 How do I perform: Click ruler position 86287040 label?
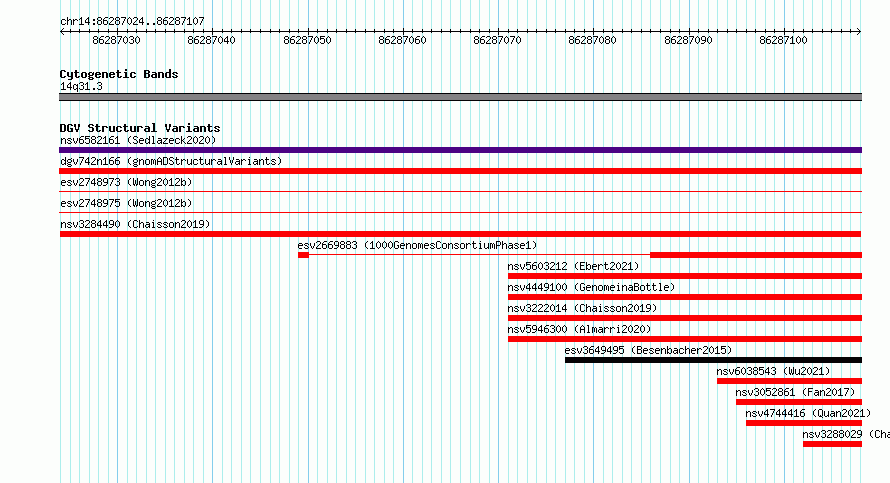tap(211, 40)
